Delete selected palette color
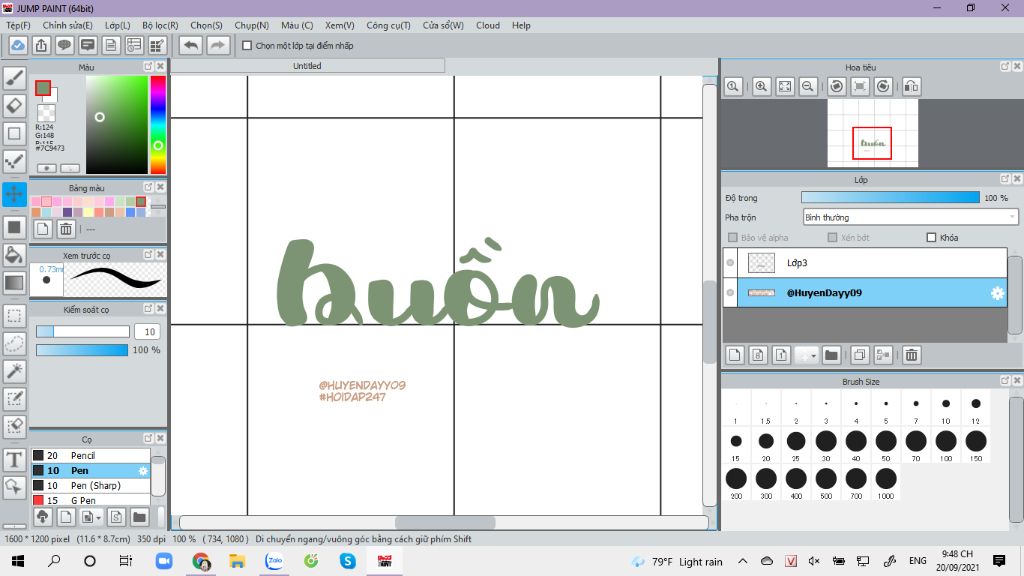Viewport: 1024px width, 576px height. 66,229
